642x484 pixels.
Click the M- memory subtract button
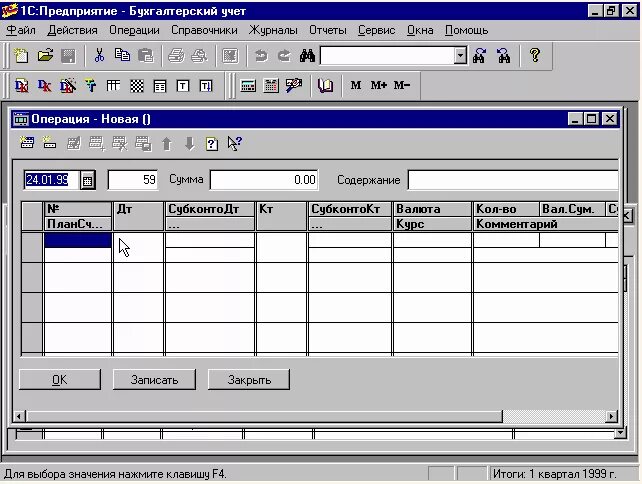(402, 85)
